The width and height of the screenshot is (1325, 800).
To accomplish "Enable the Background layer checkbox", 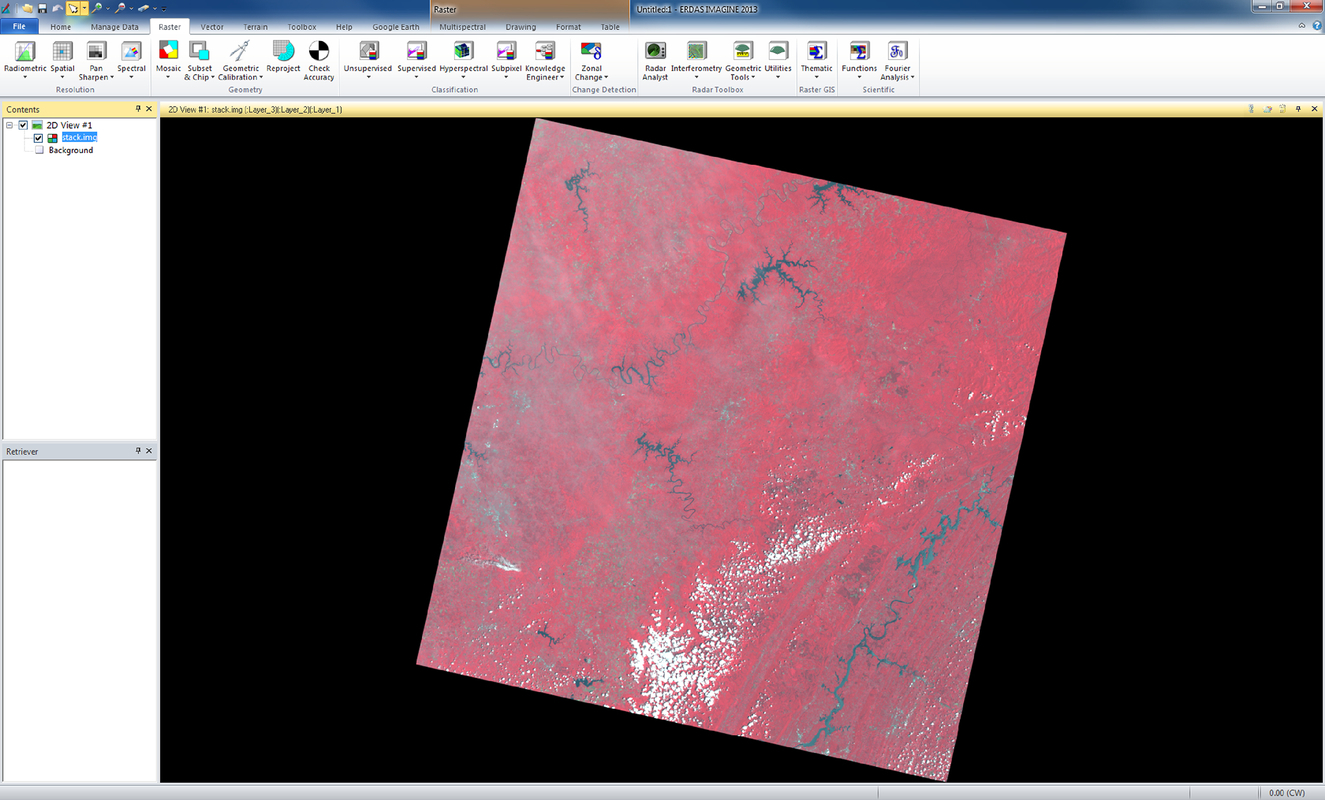I will point(37,150).
